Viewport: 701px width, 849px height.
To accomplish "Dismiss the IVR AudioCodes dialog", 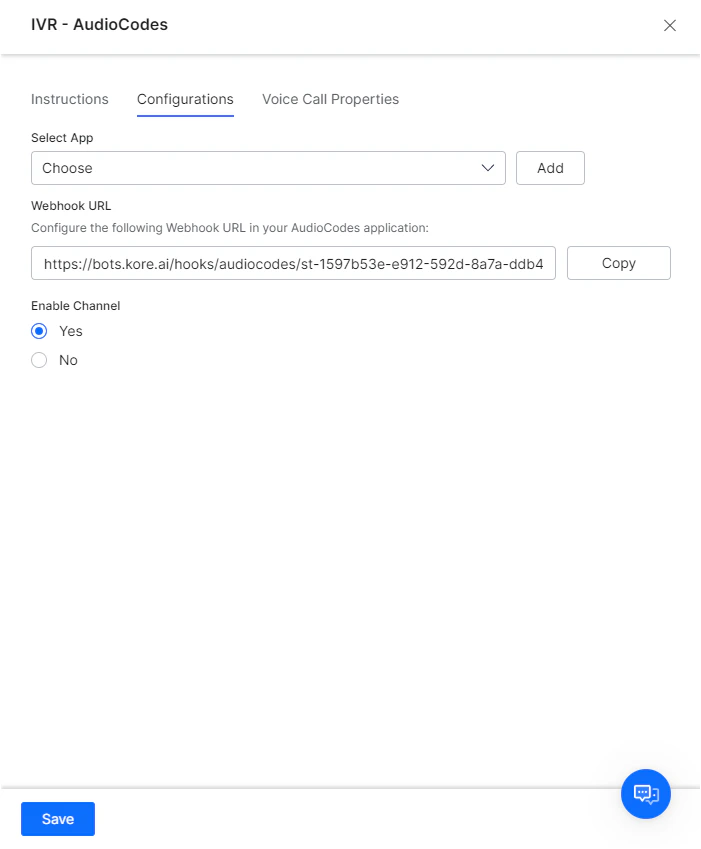I will (669, 25).
